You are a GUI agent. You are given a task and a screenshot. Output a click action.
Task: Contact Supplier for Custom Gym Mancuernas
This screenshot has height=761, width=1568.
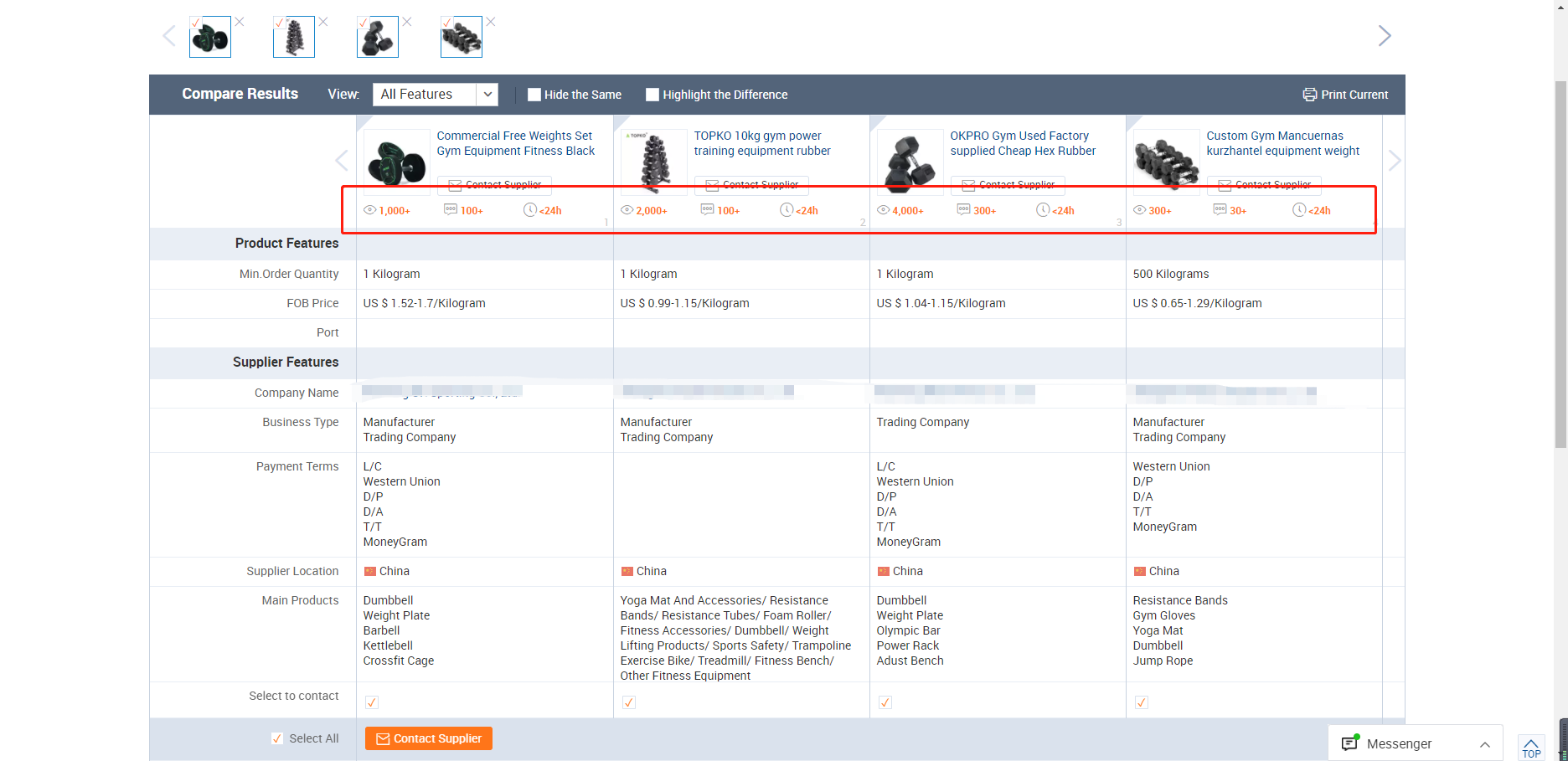[1264, 185]
